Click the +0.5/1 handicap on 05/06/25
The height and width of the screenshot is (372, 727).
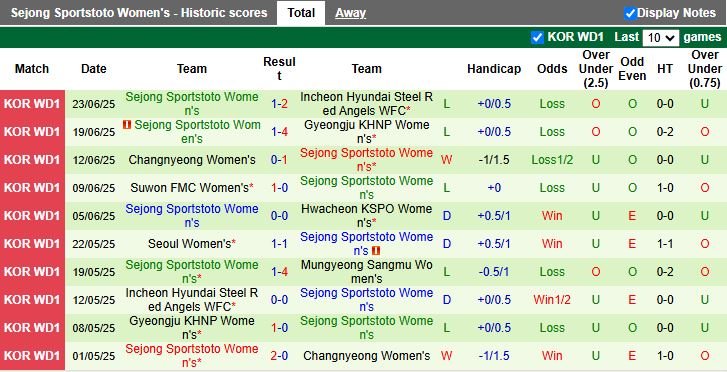point(494,216)
